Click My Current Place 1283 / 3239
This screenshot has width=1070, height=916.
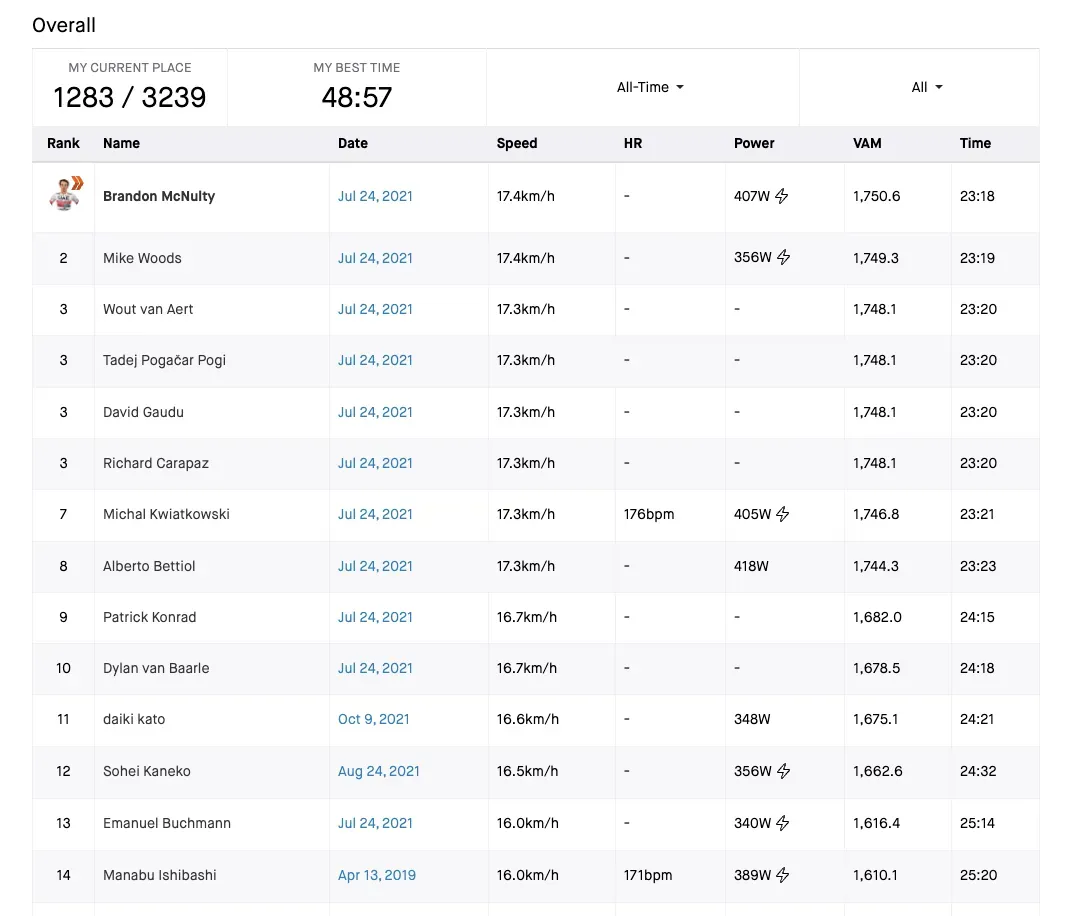coord(130,97)
